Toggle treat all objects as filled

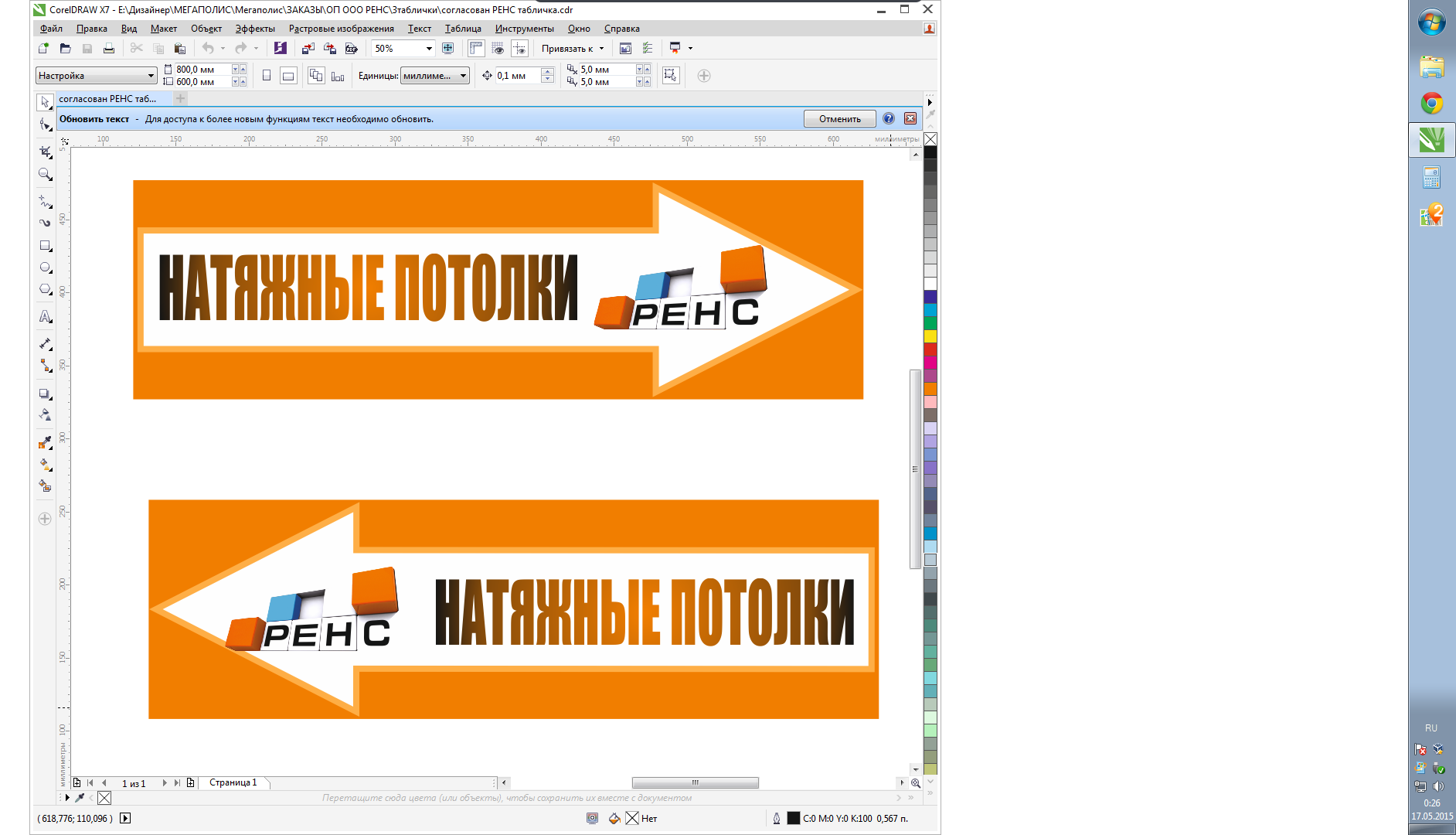pyautogui.click(x=670, y=76)
